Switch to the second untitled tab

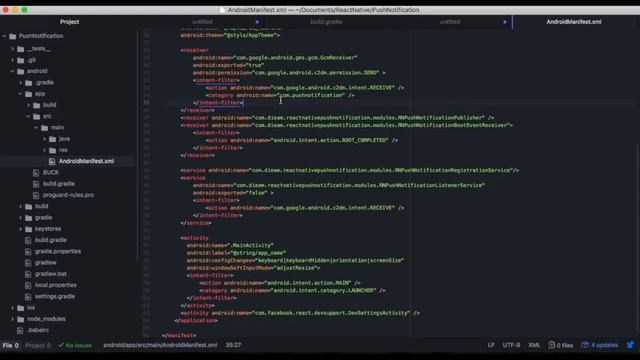click(450, 22)
